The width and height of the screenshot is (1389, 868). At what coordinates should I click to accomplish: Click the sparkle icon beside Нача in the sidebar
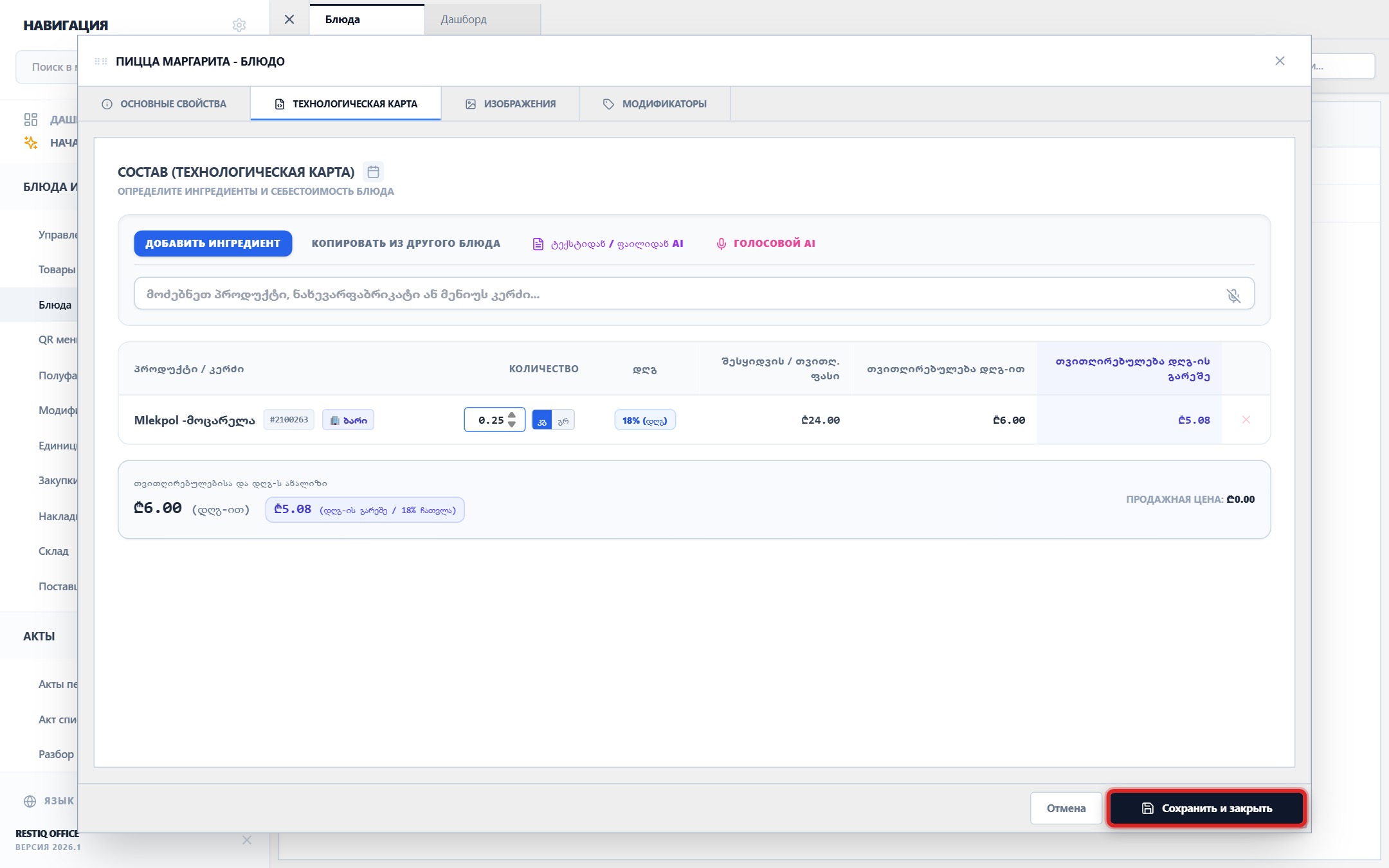pyautogui.click(x=31, y=143)
